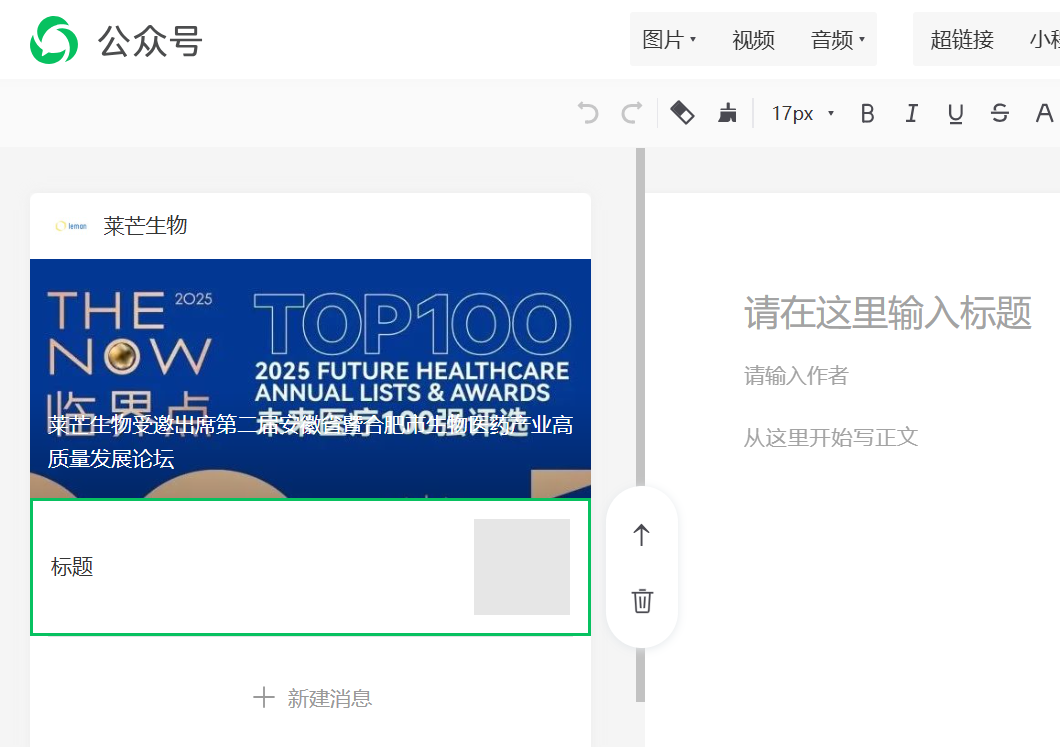Open the 图片 insert menu
The height and width of the screenshot is (747, 1060).
669,40
